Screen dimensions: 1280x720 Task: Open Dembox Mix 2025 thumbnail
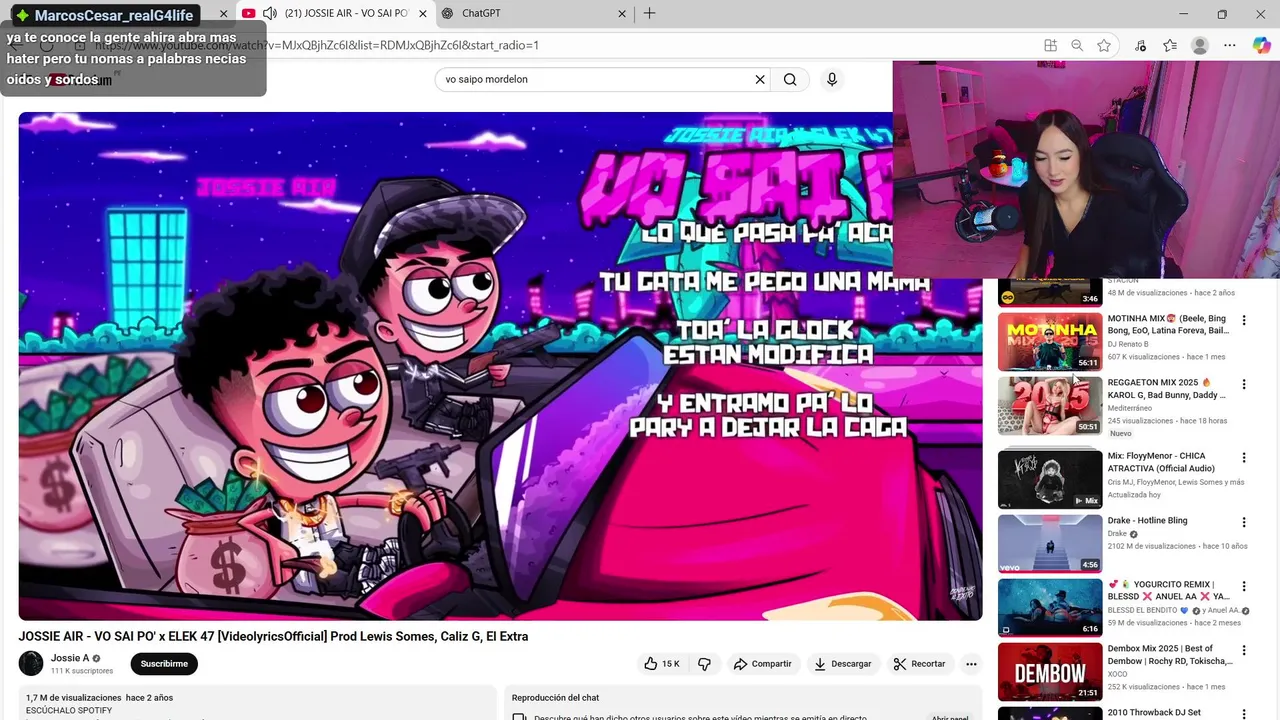click(1050, 671)
